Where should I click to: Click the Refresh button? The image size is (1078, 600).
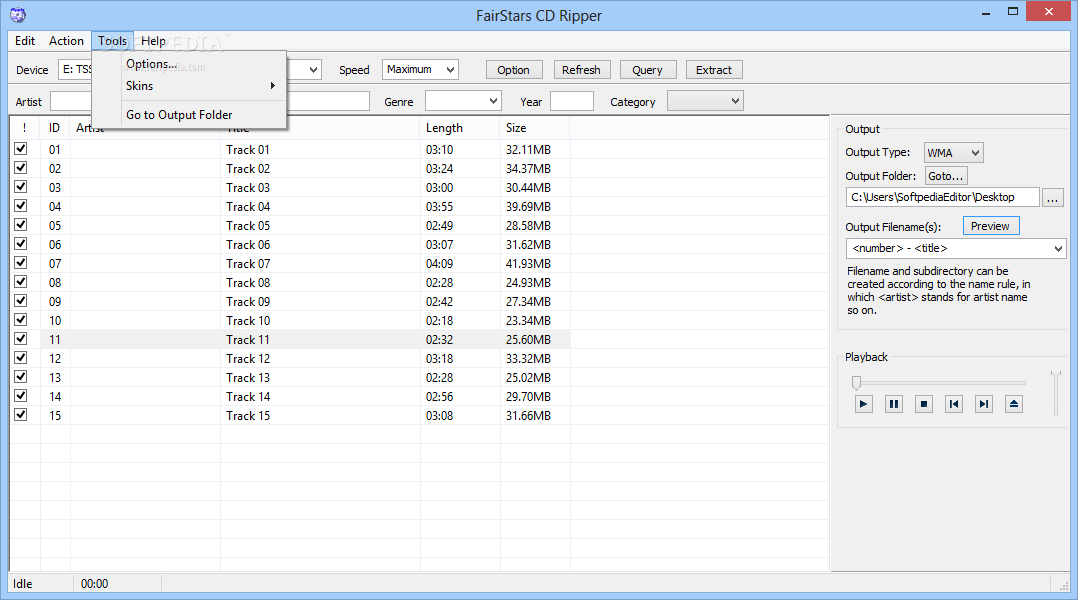tap(581, 70)
